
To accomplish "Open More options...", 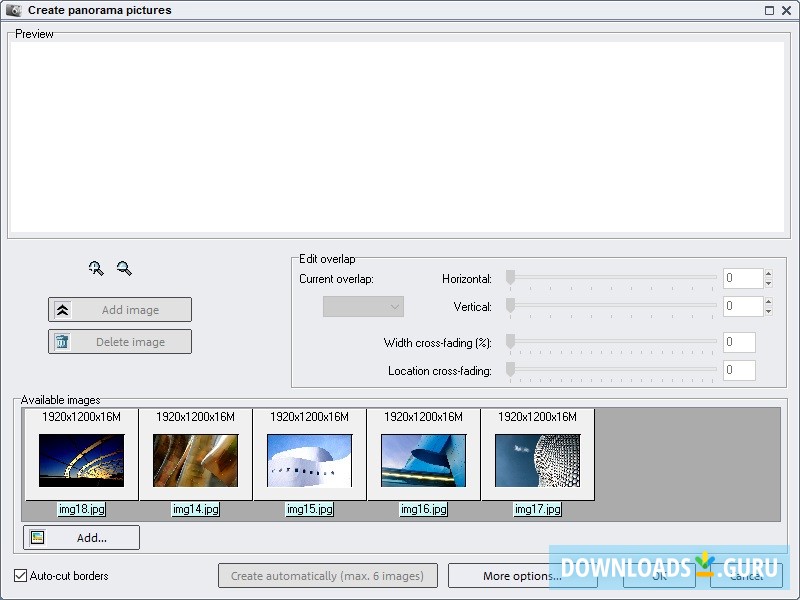I will click(522, 576).
